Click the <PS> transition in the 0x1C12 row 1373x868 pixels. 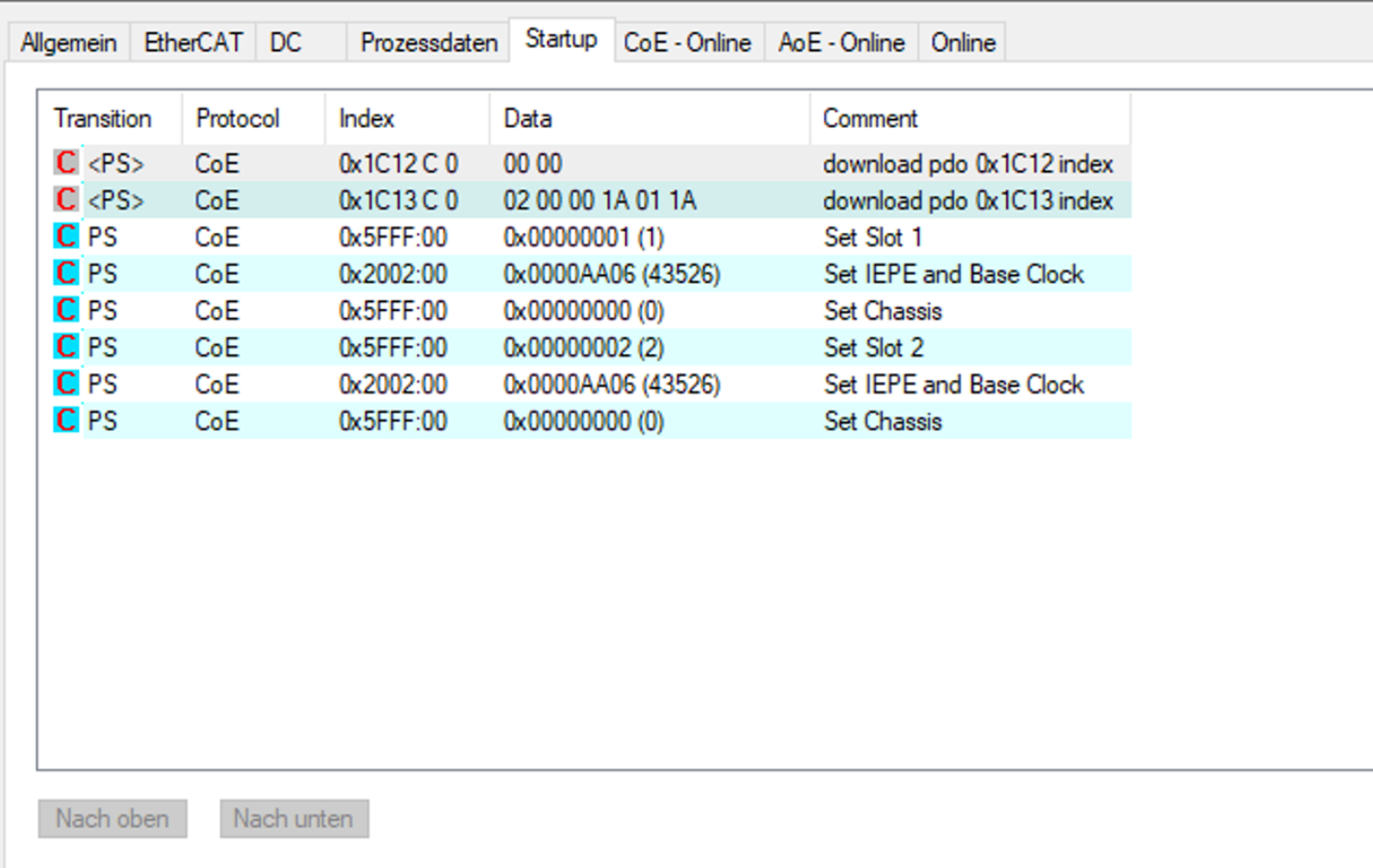click(x=116, y=164)
